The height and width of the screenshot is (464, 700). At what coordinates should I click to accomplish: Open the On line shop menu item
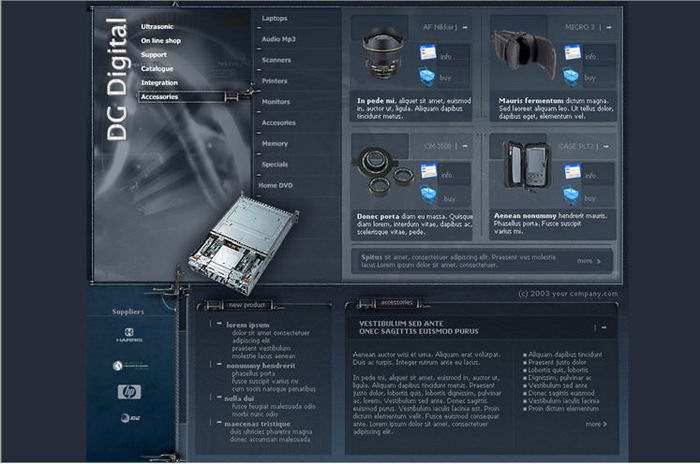[x=161, y=40]
